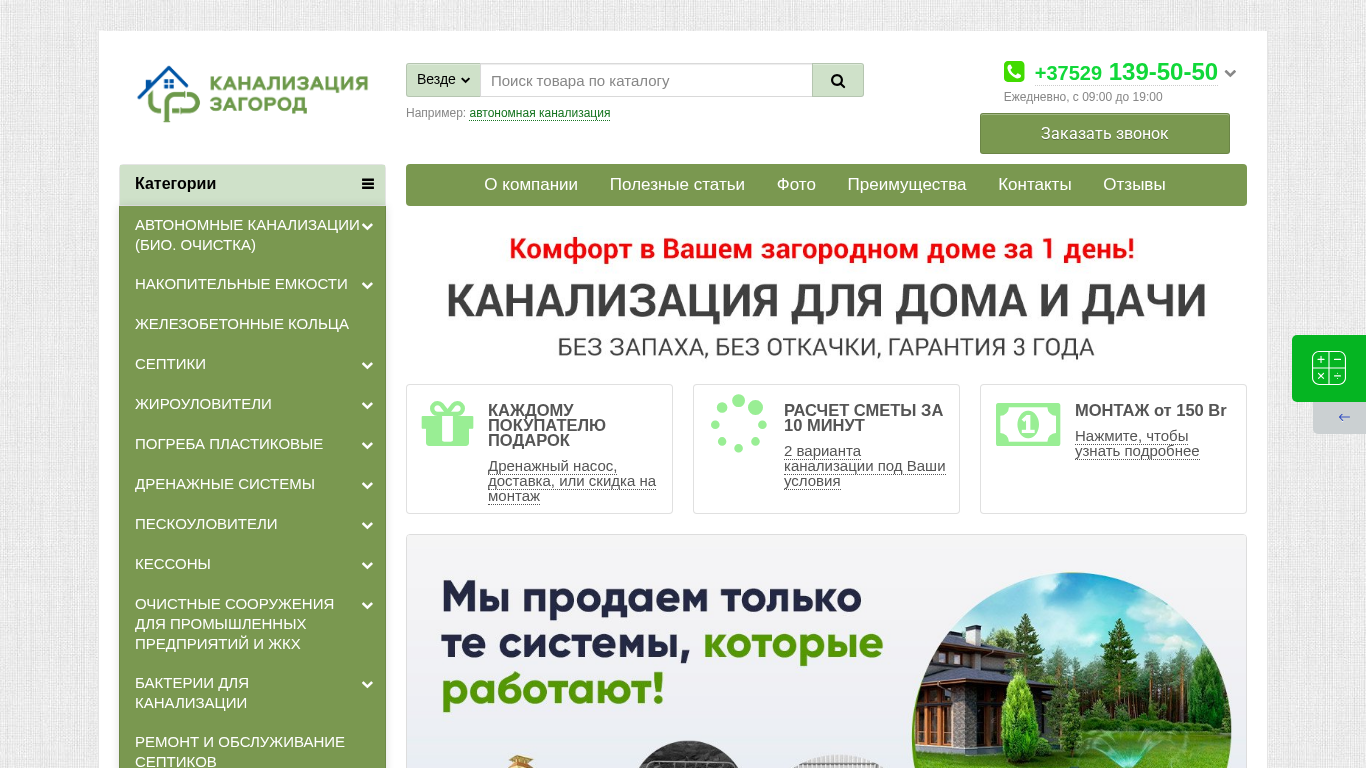Click the green phone icon
The width and height of the screenshot is (1366, 768).
point(1014,72)
